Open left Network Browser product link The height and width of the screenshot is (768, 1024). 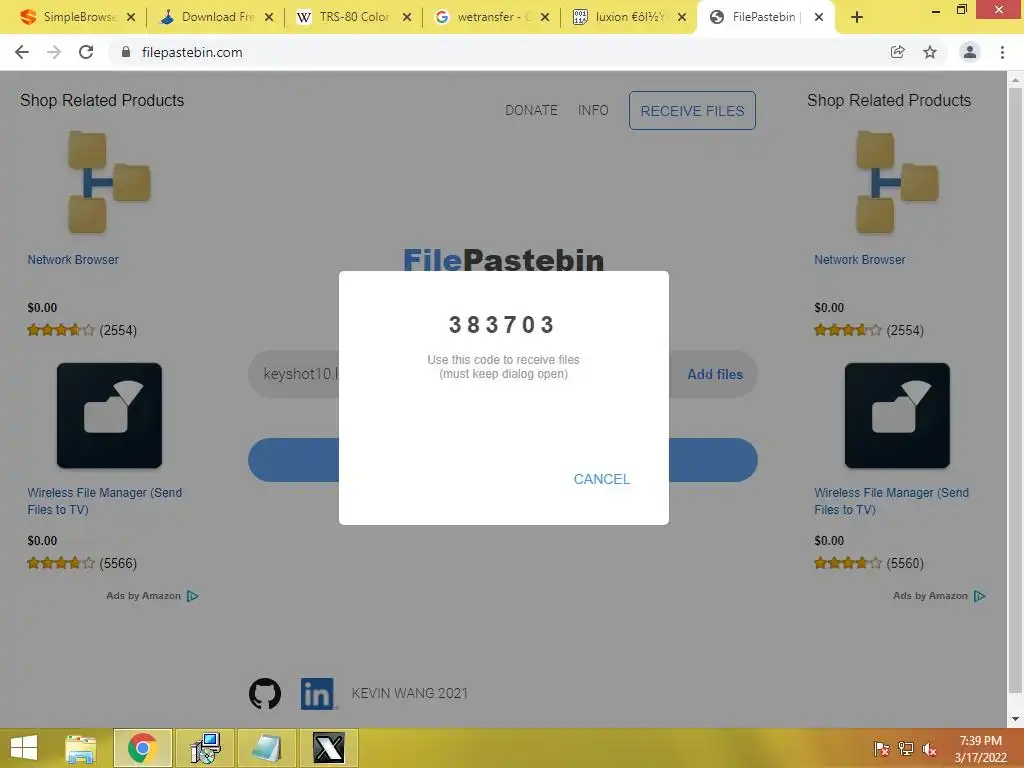pos(73,259)
